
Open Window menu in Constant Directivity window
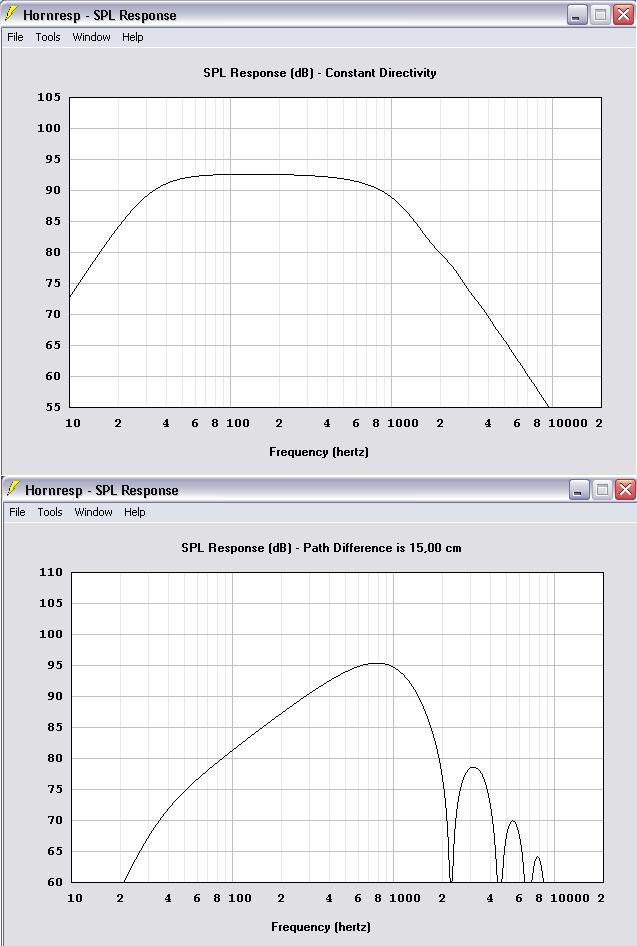[x=91, y=37]
